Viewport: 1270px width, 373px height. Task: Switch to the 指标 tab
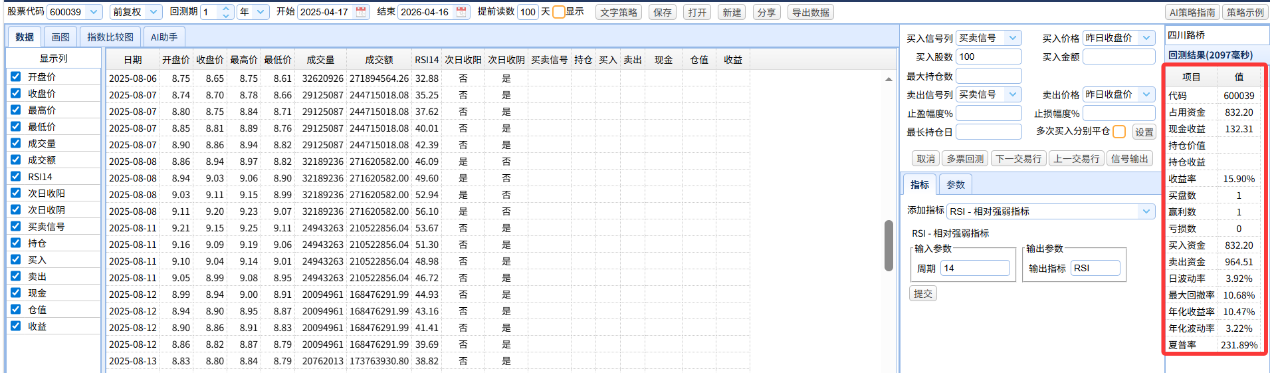click(920, 184)
